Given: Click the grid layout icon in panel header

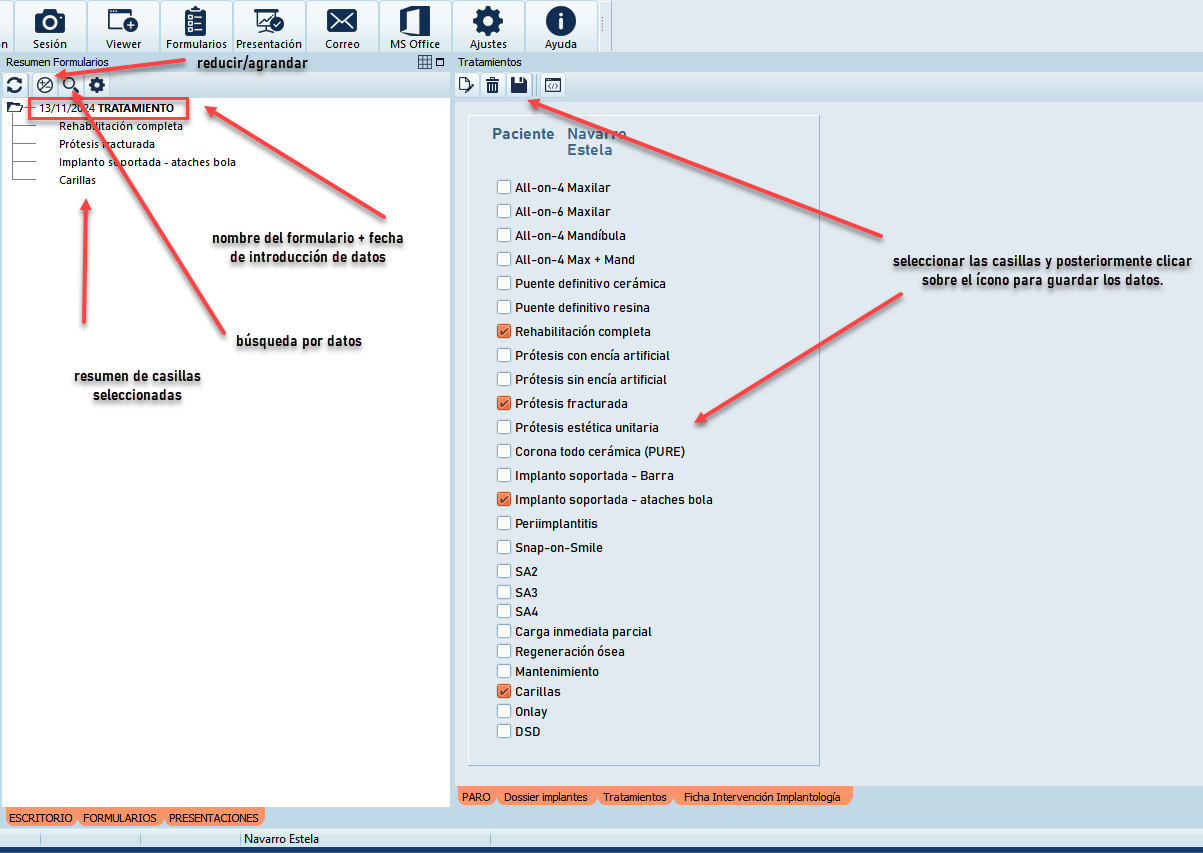Looking at the screenshot, I should pyautogui.click(x=425, y=62).
